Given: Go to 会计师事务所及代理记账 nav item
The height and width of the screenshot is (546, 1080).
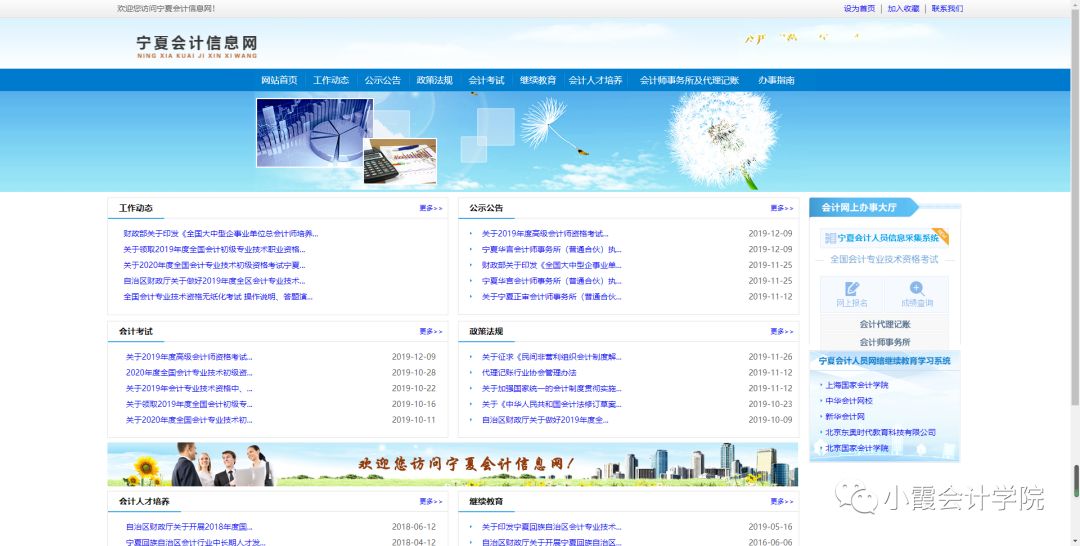Looking at the screenshot, I should coord(689,80).
